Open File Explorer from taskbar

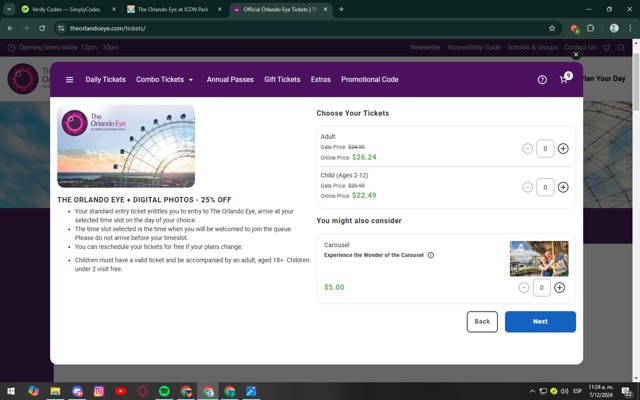55,391
